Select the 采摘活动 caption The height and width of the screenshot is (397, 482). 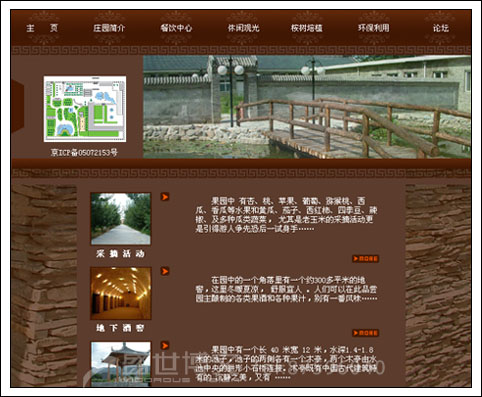pyautogui.click(x=121, y=254)
